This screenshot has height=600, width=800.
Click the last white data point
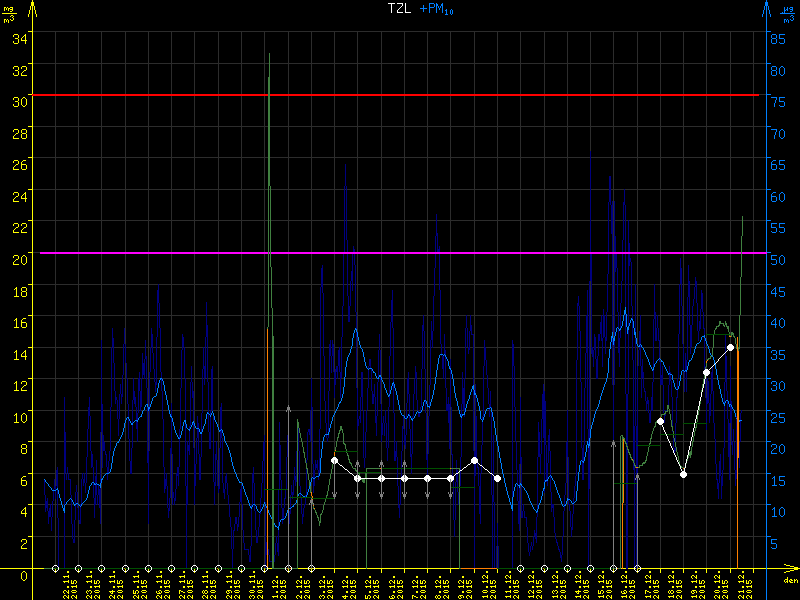(731, 347)
